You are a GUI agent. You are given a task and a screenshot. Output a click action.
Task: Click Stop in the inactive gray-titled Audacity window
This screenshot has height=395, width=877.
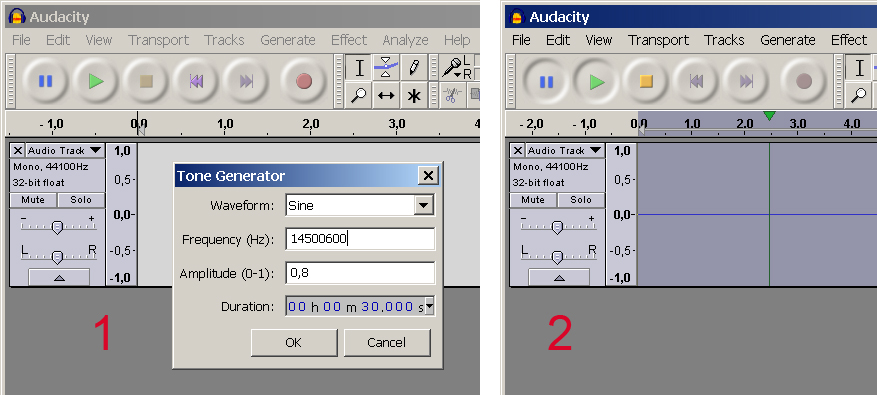point(146,82)
